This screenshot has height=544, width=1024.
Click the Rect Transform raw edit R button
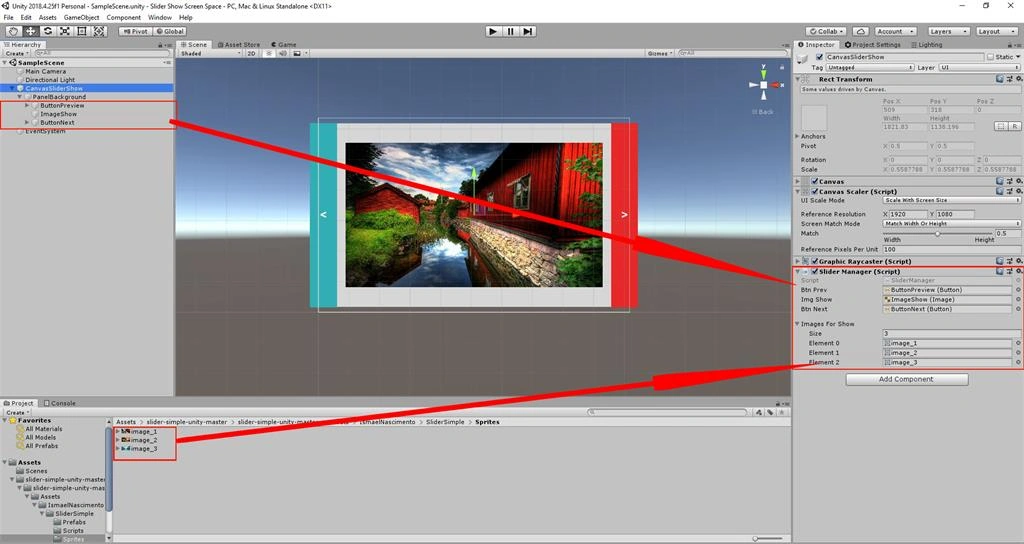1014,126
